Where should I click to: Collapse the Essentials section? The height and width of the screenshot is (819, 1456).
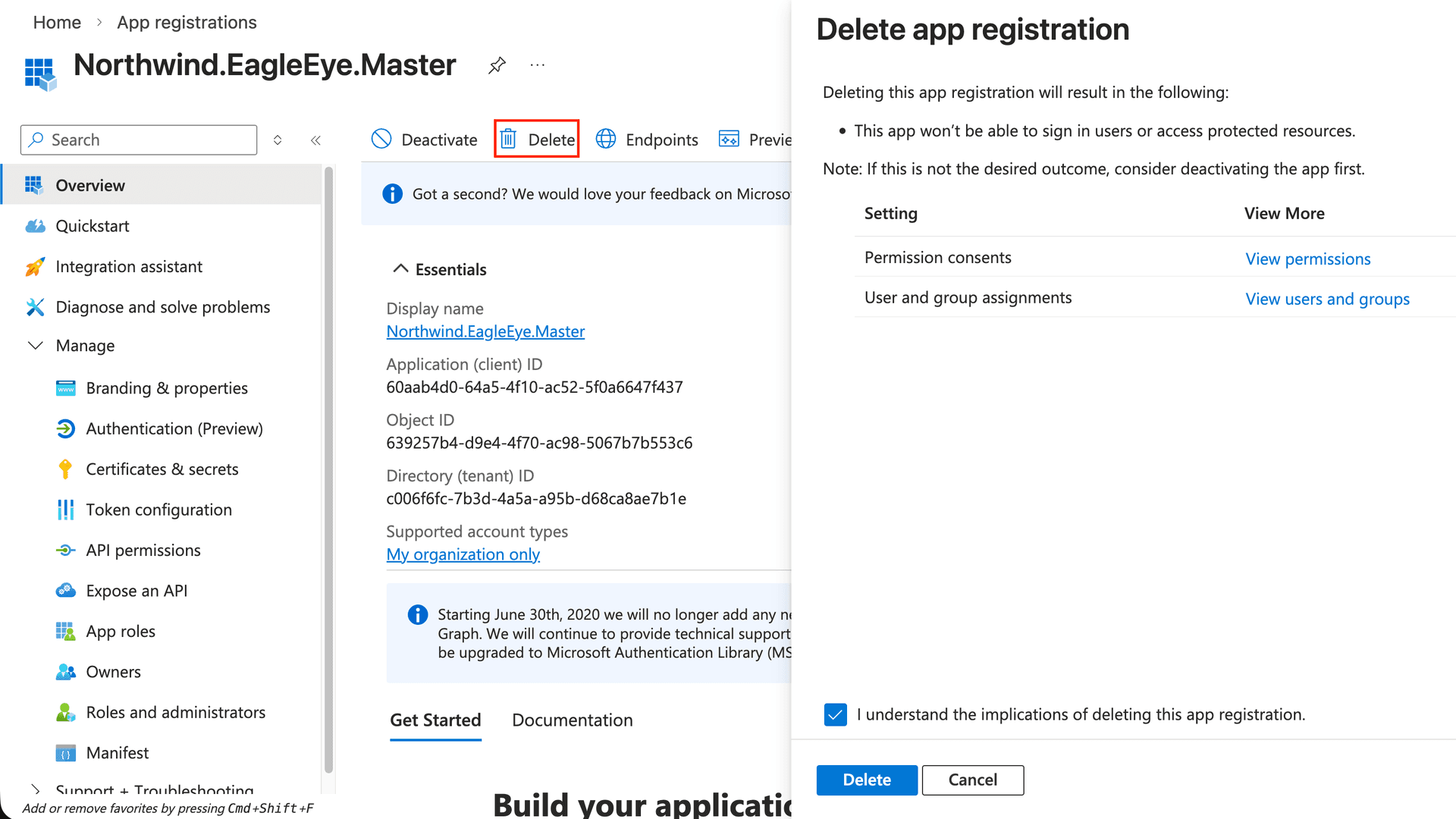(x=400, y=269)
